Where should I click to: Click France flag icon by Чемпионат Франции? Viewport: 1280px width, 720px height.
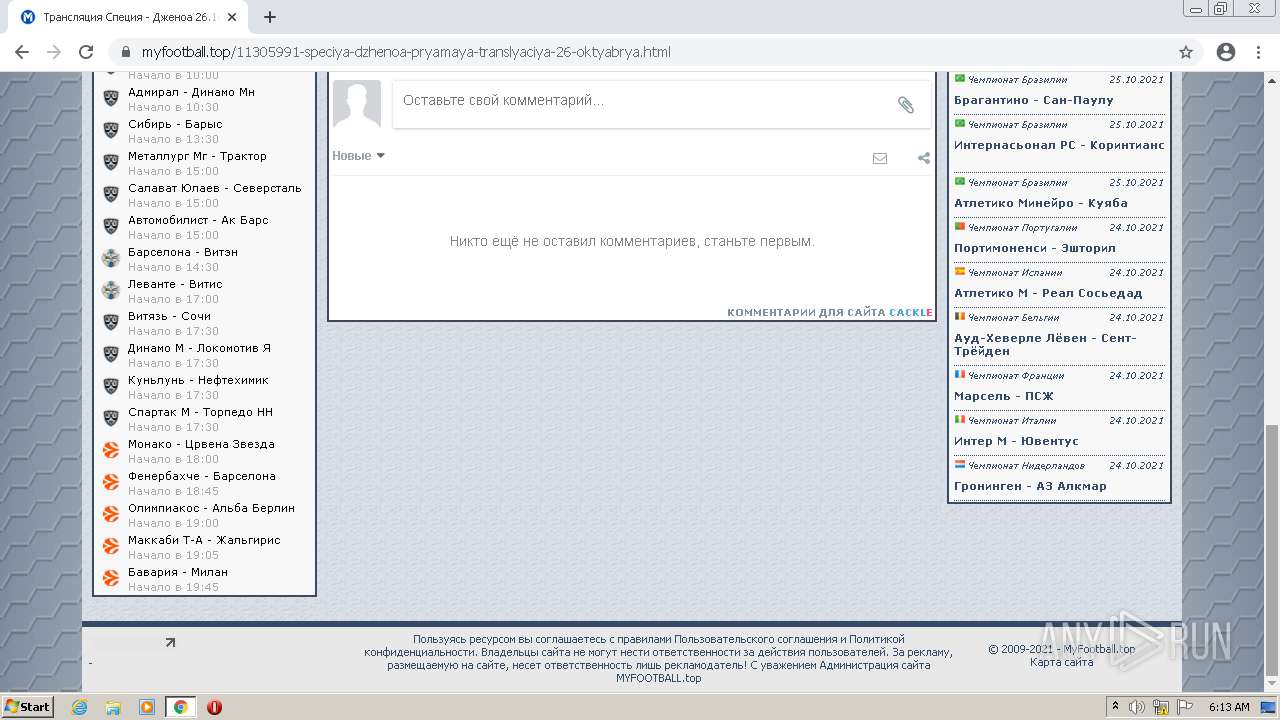[960, 374]
